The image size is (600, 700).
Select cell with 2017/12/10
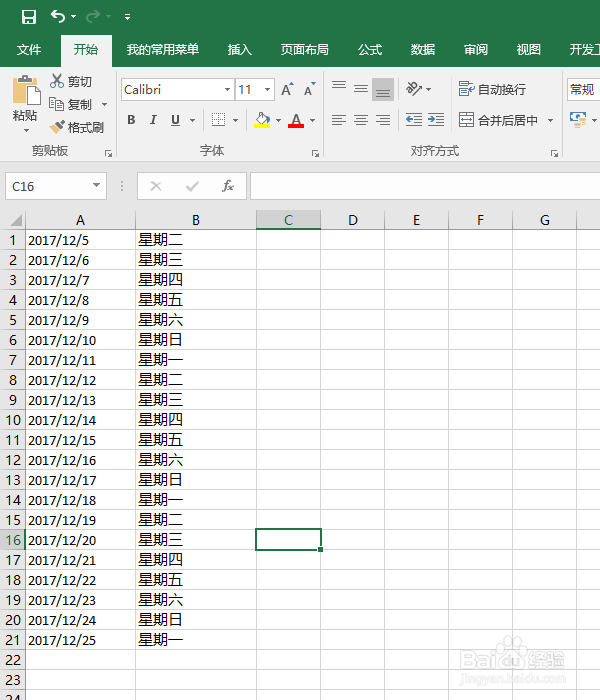tap(80, 340)
